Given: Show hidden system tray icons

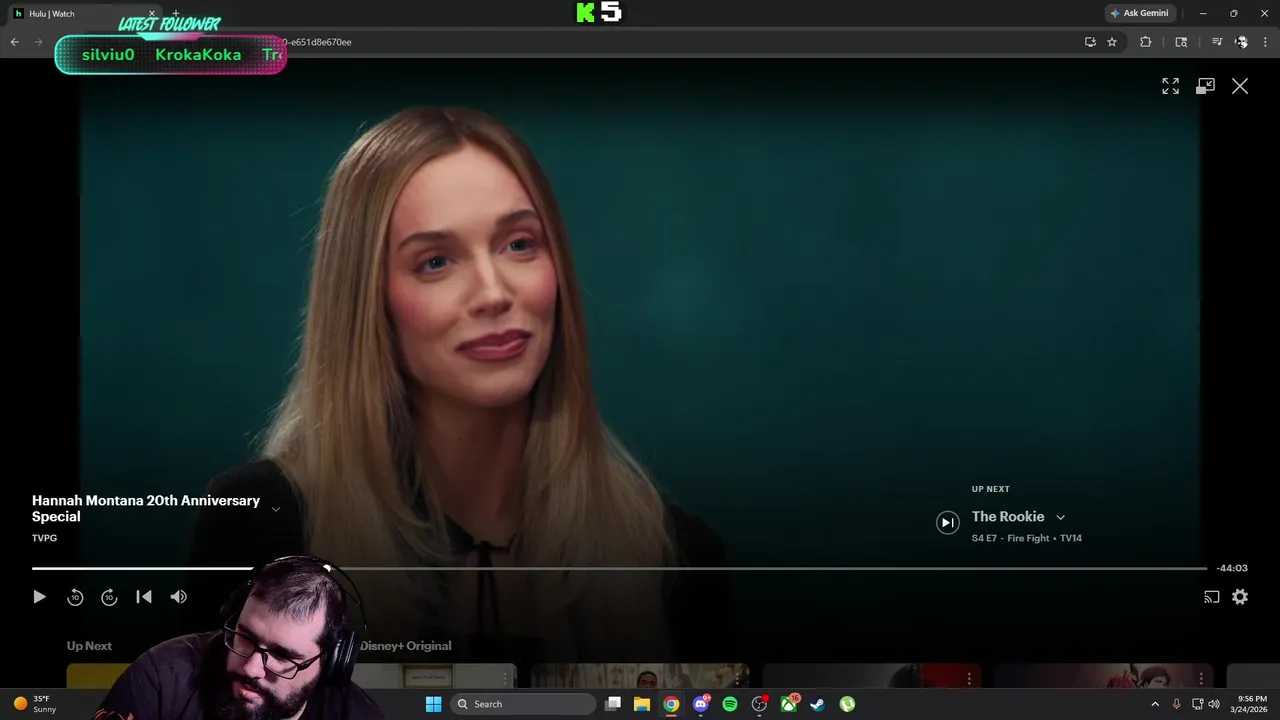Looking at the screenshot, I should coord(1155,704).
